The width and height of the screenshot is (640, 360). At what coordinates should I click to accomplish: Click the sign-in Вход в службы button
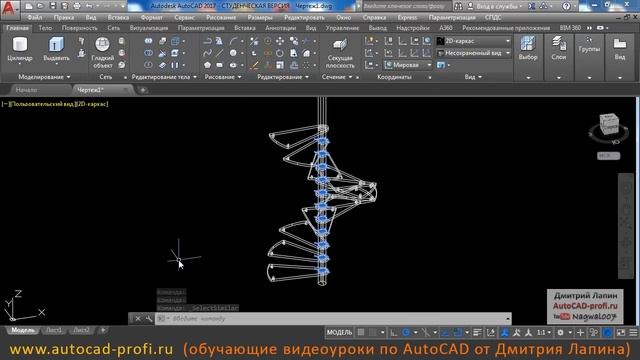[x=495, y=6]
